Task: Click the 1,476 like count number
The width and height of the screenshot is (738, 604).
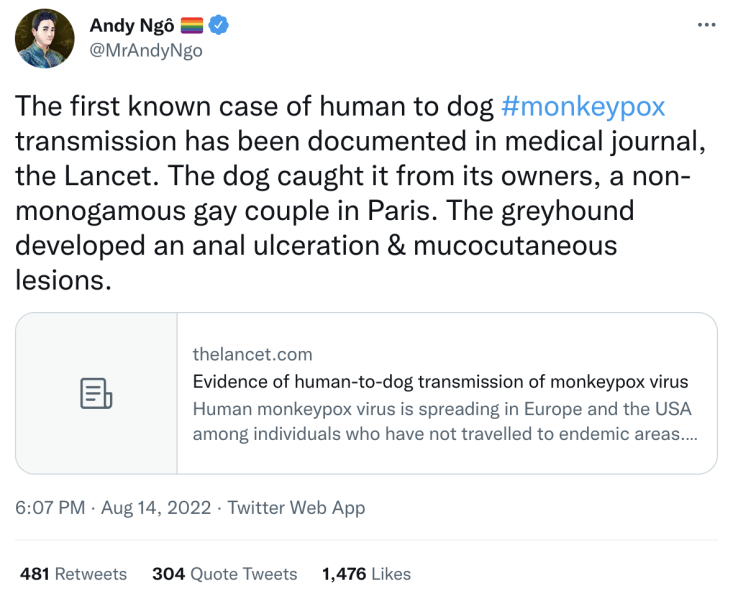Action: (x=344, y=574)
